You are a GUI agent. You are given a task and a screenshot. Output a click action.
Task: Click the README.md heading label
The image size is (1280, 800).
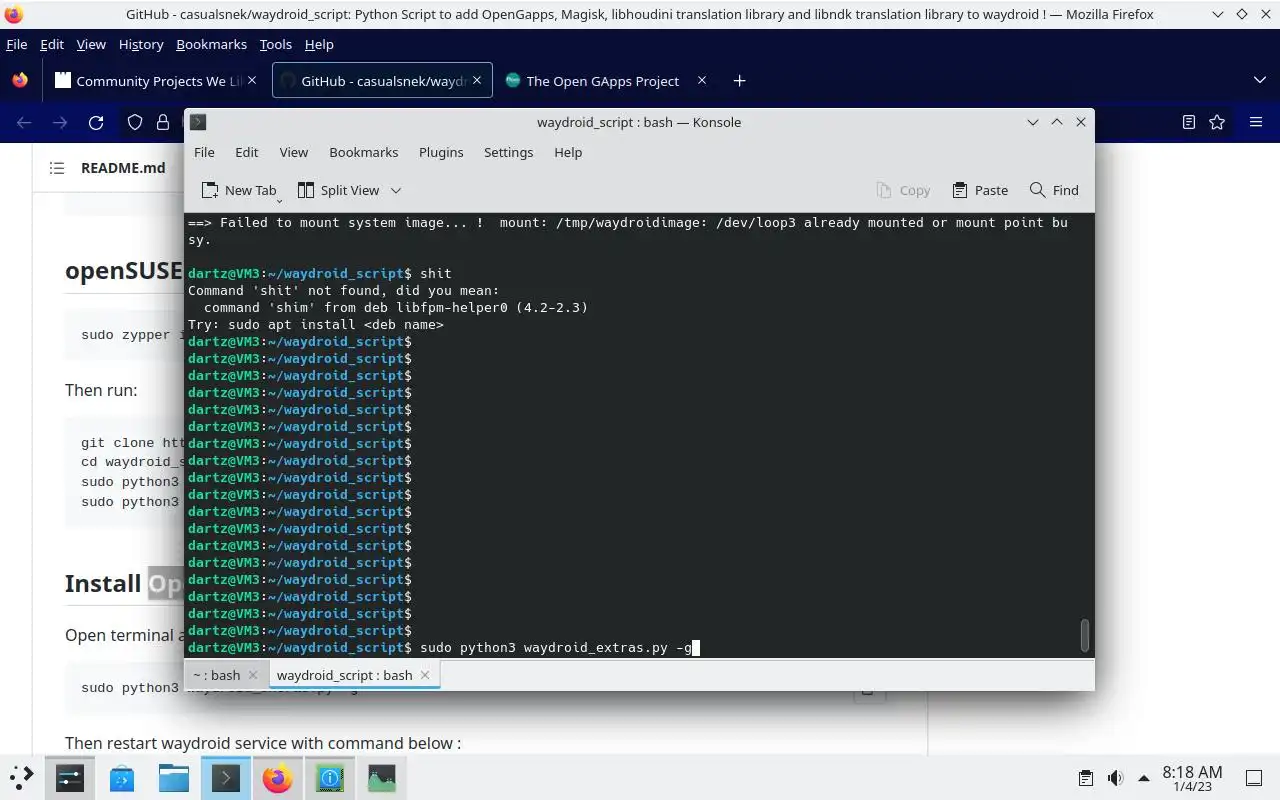123,168
